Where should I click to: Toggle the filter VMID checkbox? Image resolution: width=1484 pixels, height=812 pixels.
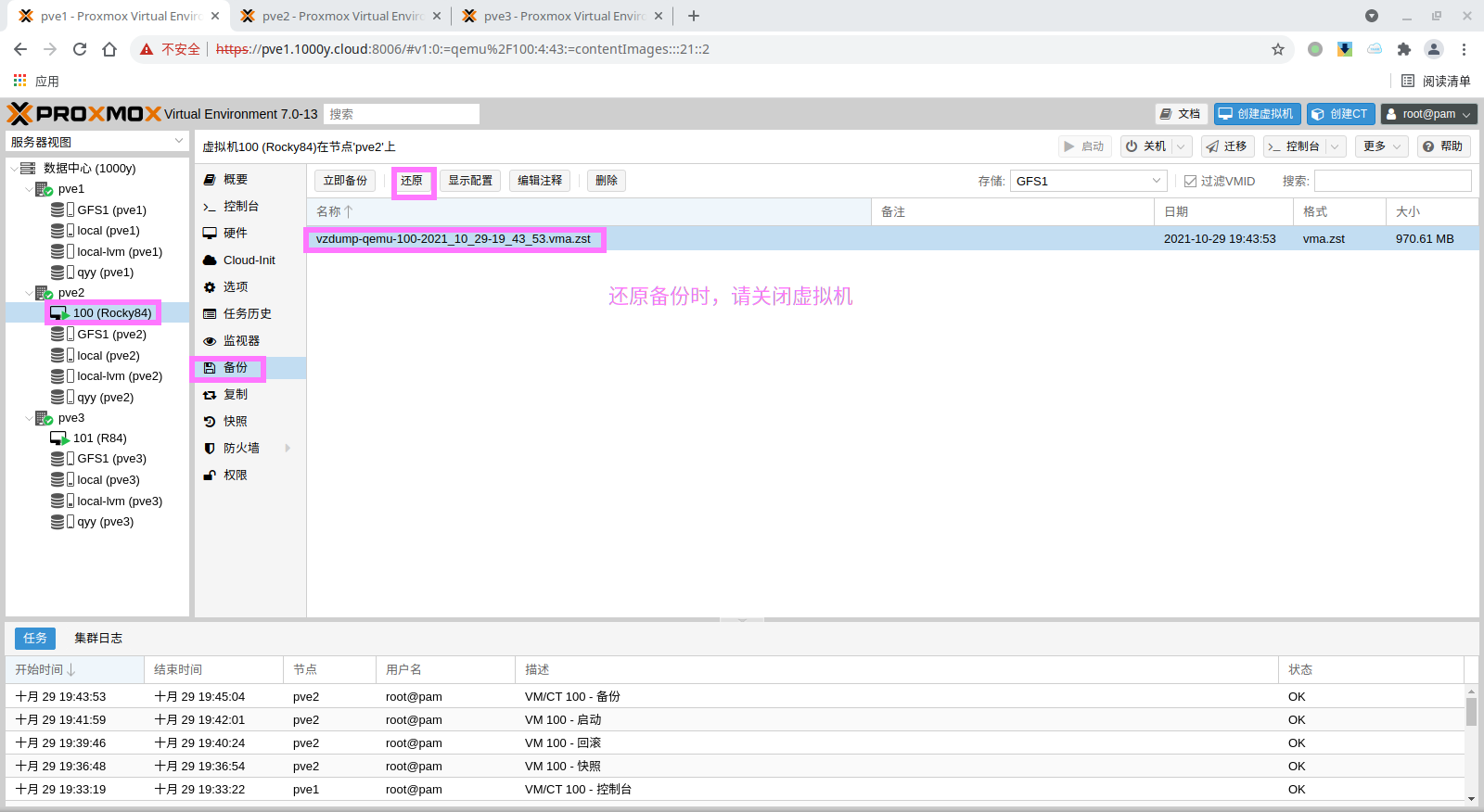[1190, 182]
